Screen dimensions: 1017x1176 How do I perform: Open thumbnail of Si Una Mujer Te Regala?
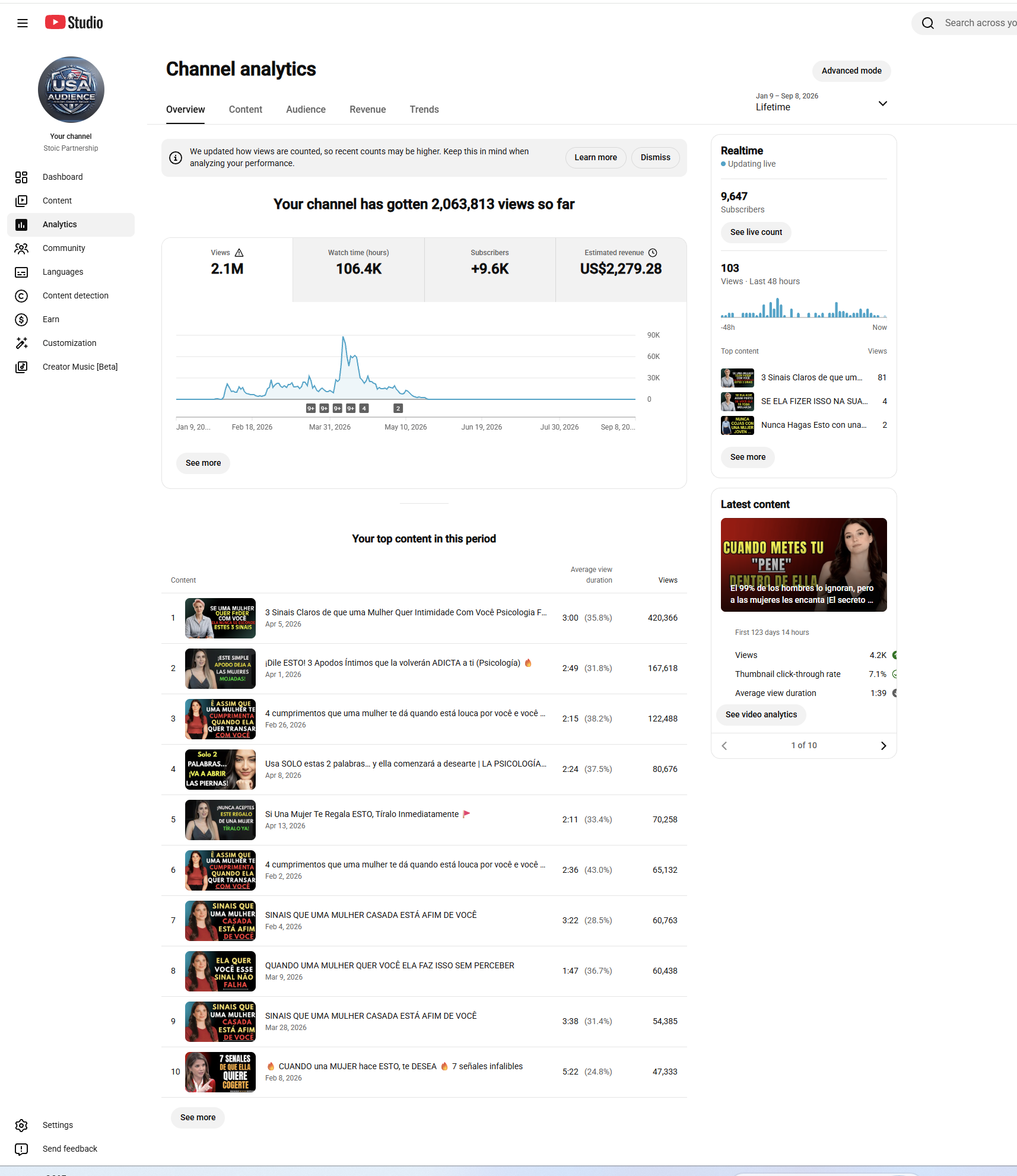click(220, 820)
